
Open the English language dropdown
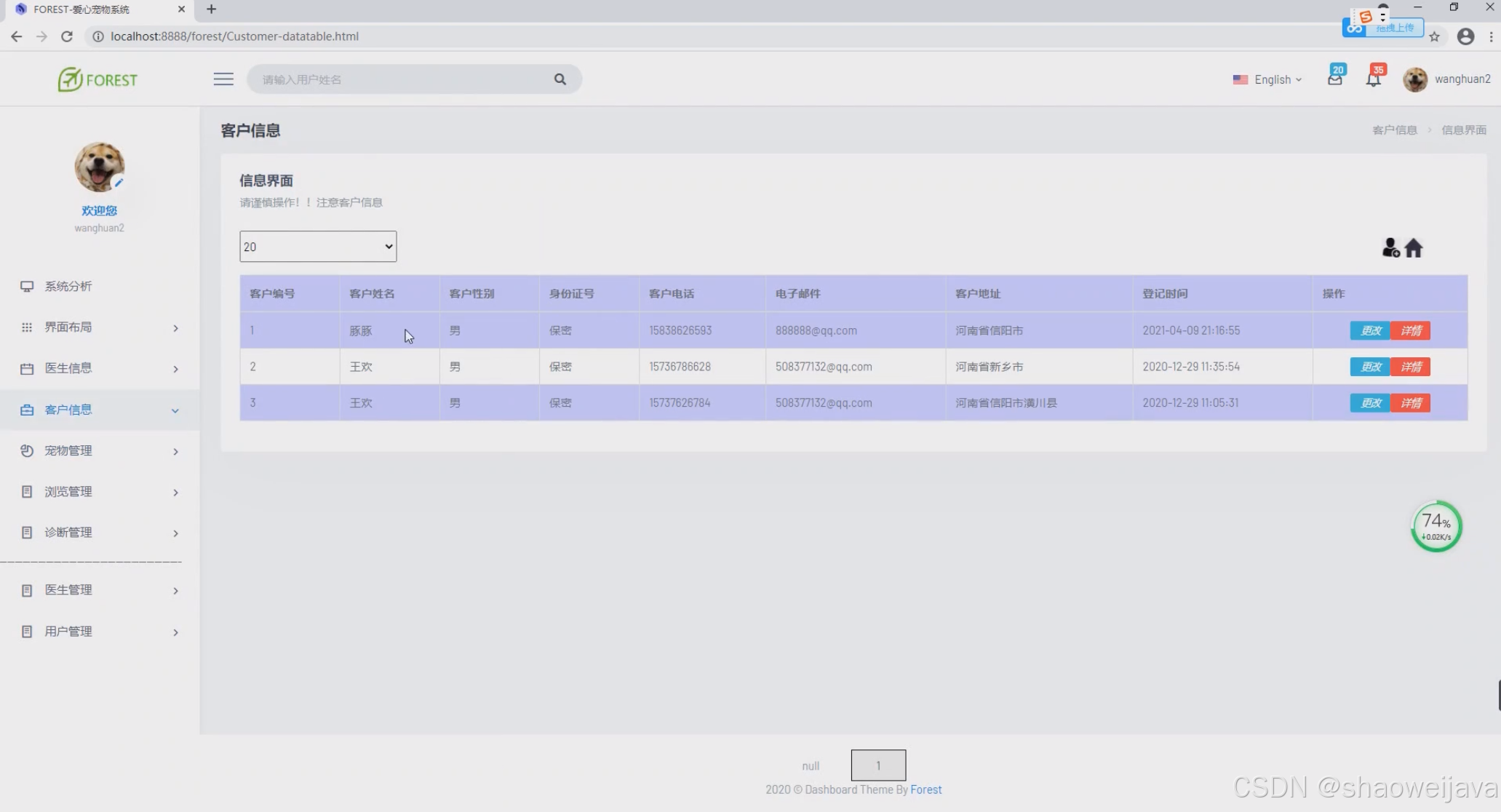[x=1267, y=79]
